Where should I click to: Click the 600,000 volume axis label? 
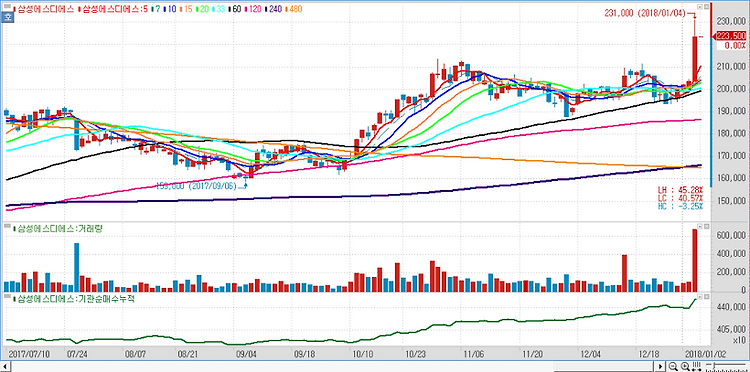point(731,236)
